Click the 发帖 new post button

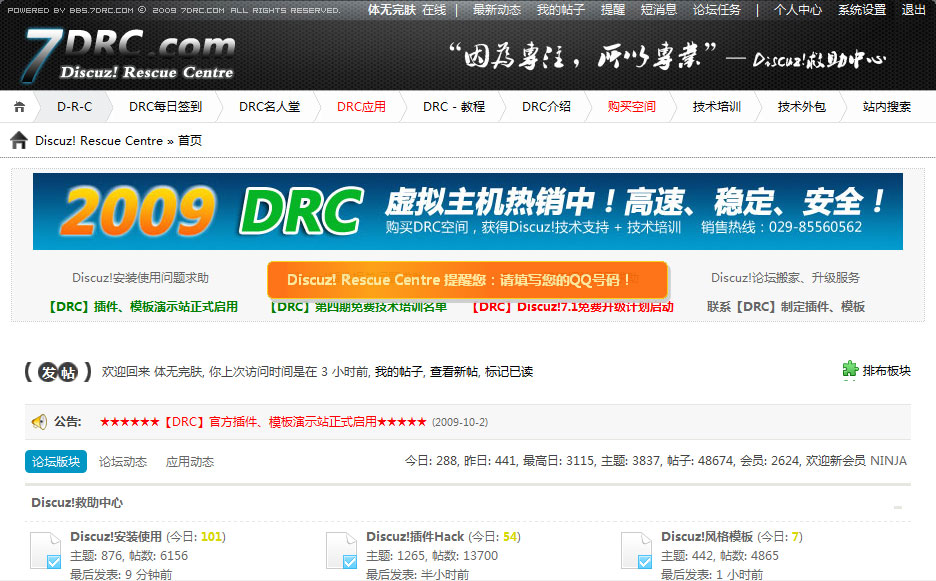click(58, 372)
